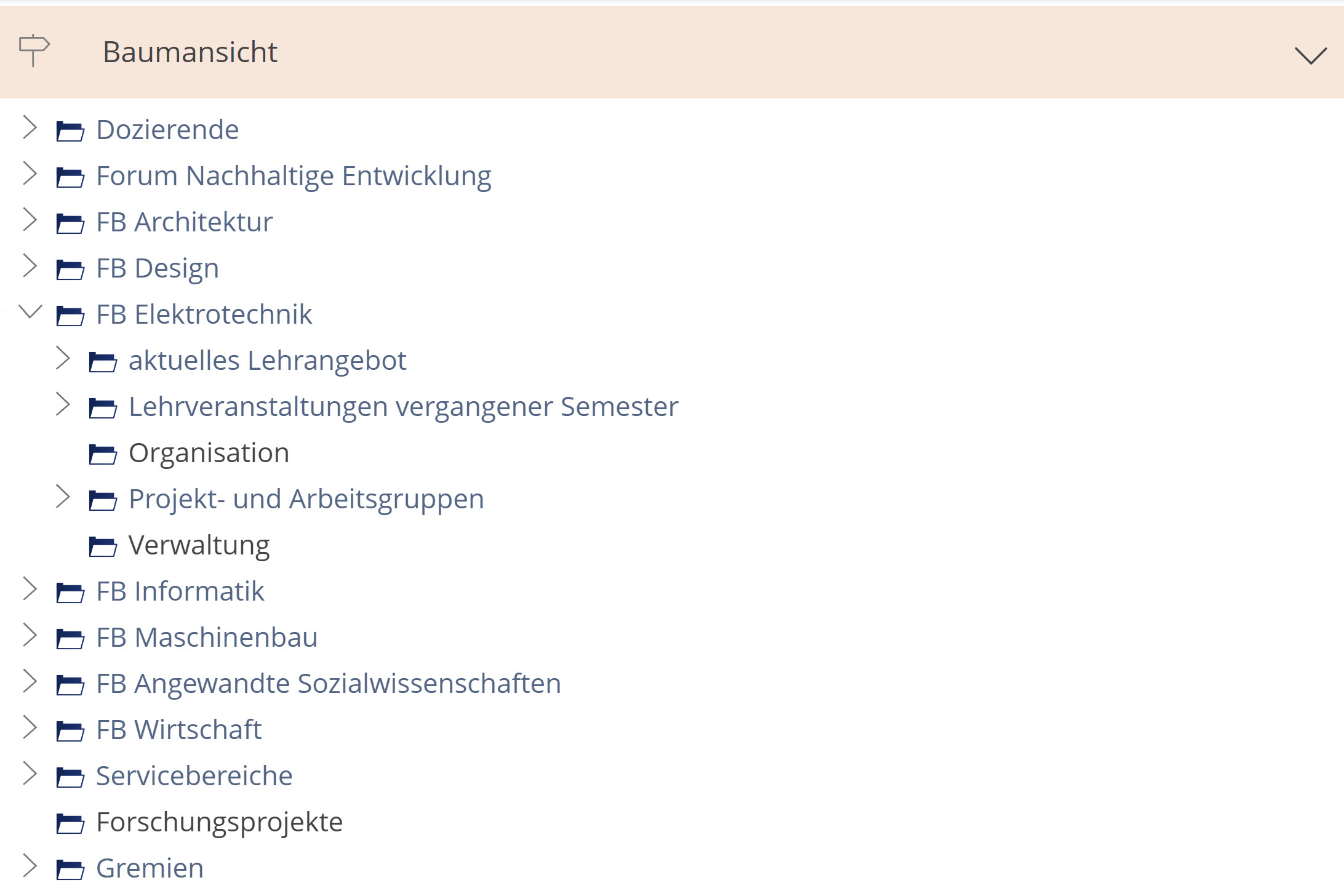
Task: Expand the Projekt- und Arbeitsgruppen node
Action: pos(63,498)
